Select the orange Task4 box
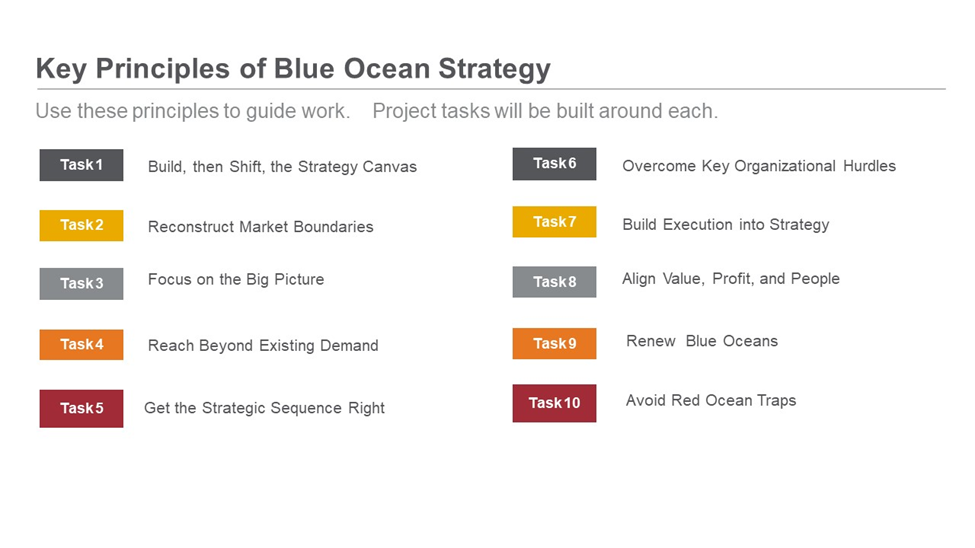975x548 pixels. [x=81, y=345]
